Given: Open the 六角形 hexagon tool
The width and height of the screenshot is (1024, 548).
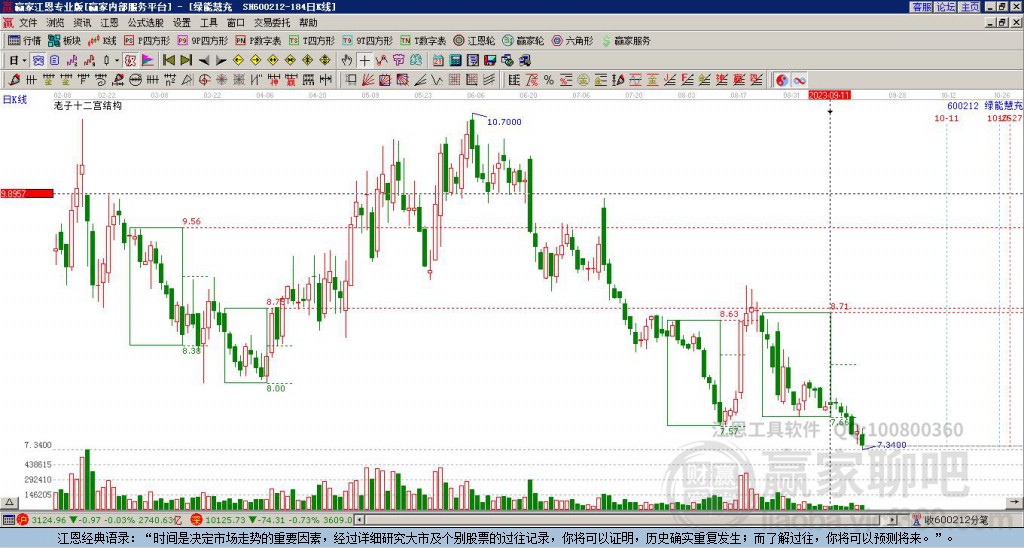Looking at the screenshot, I should pyautogui.click(x=573, y=40).
